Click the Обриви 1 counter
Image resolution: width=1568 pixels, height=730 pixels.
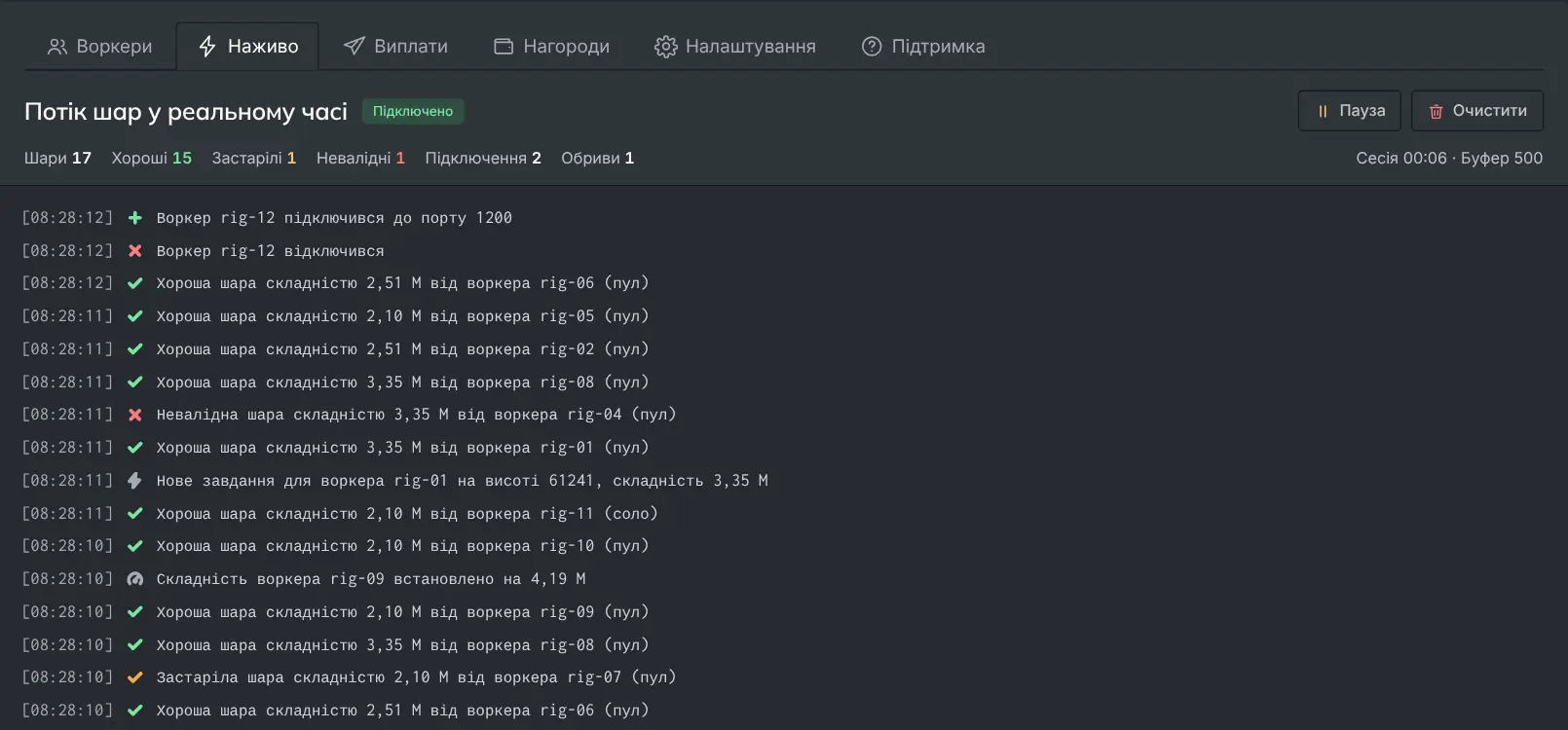tap(597, 158)
